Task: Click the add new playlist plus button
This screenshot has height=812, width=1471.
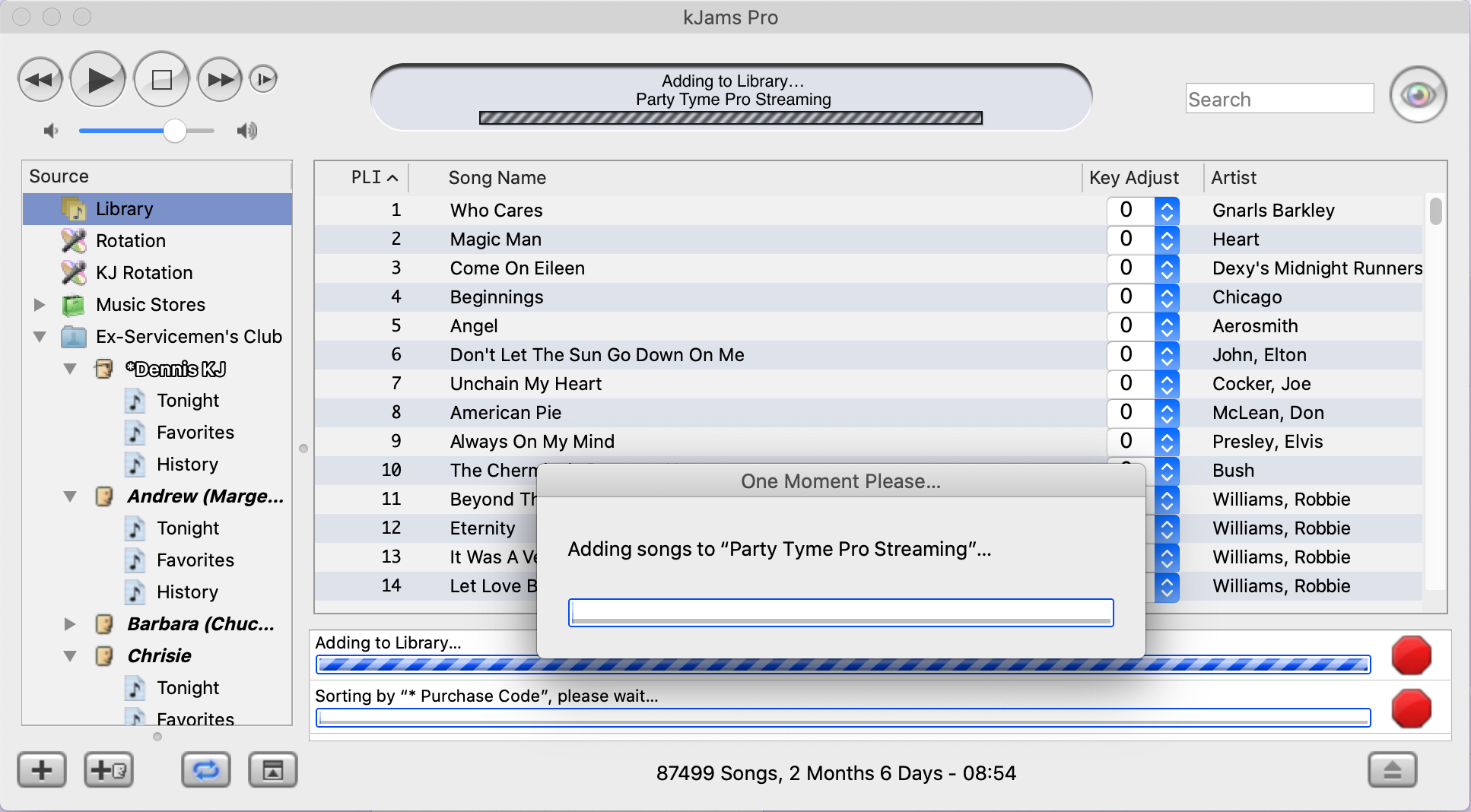Action: (x=42, y=770)
